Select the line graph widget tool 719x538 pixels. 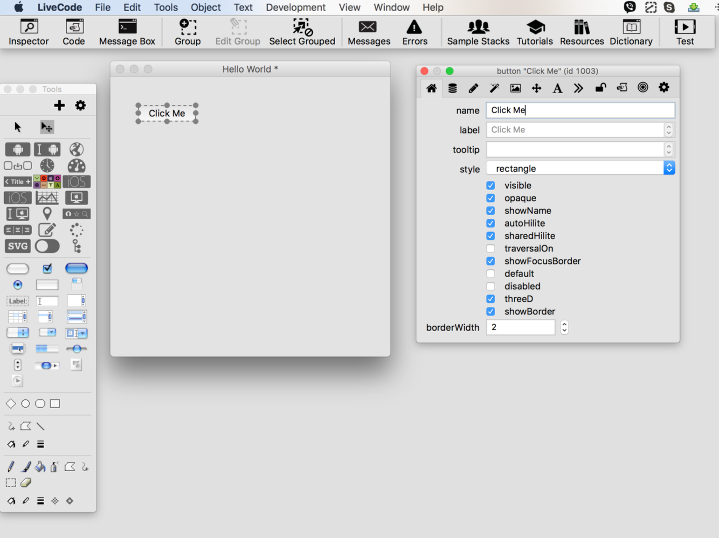pyautogui.click(x=47, y=198)
